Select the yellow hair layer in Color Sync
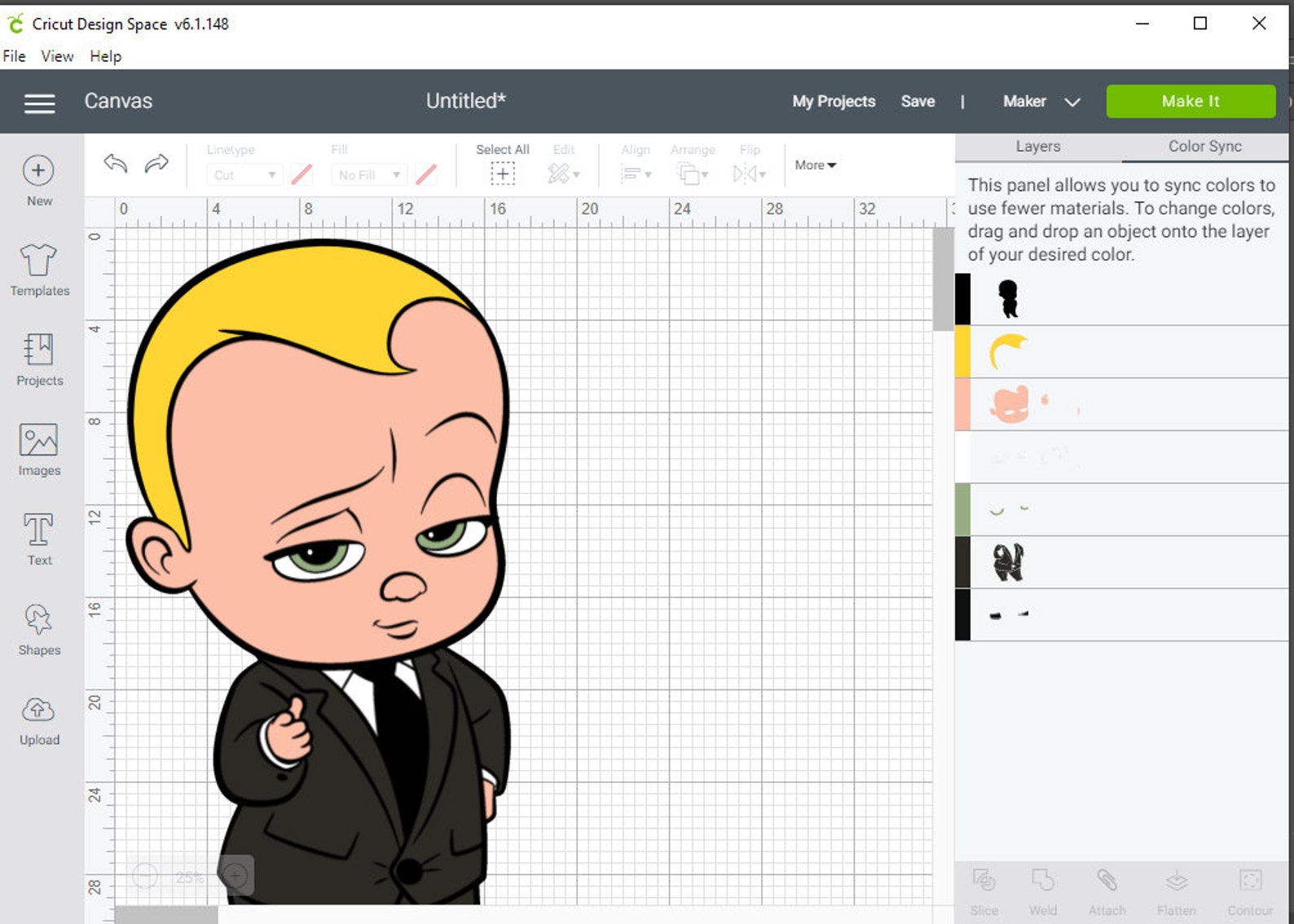This screenshot has height=924, width=1294. point(1122,352)
